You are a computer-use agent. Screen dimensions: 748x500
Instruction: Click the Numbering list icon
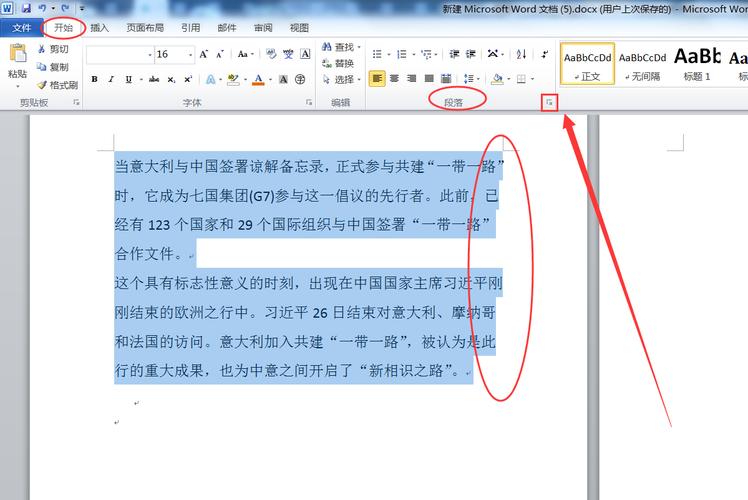click(x=402, y=54)
